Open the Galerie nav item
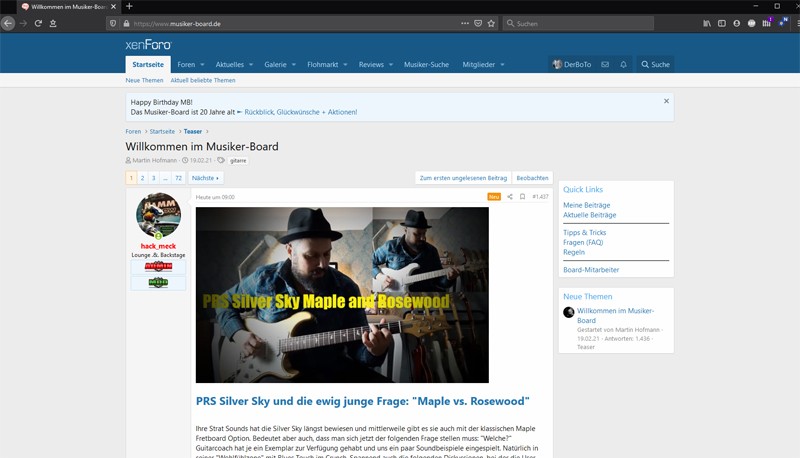Viewport: 800px width, 458px height. click(x=275, y=64)
